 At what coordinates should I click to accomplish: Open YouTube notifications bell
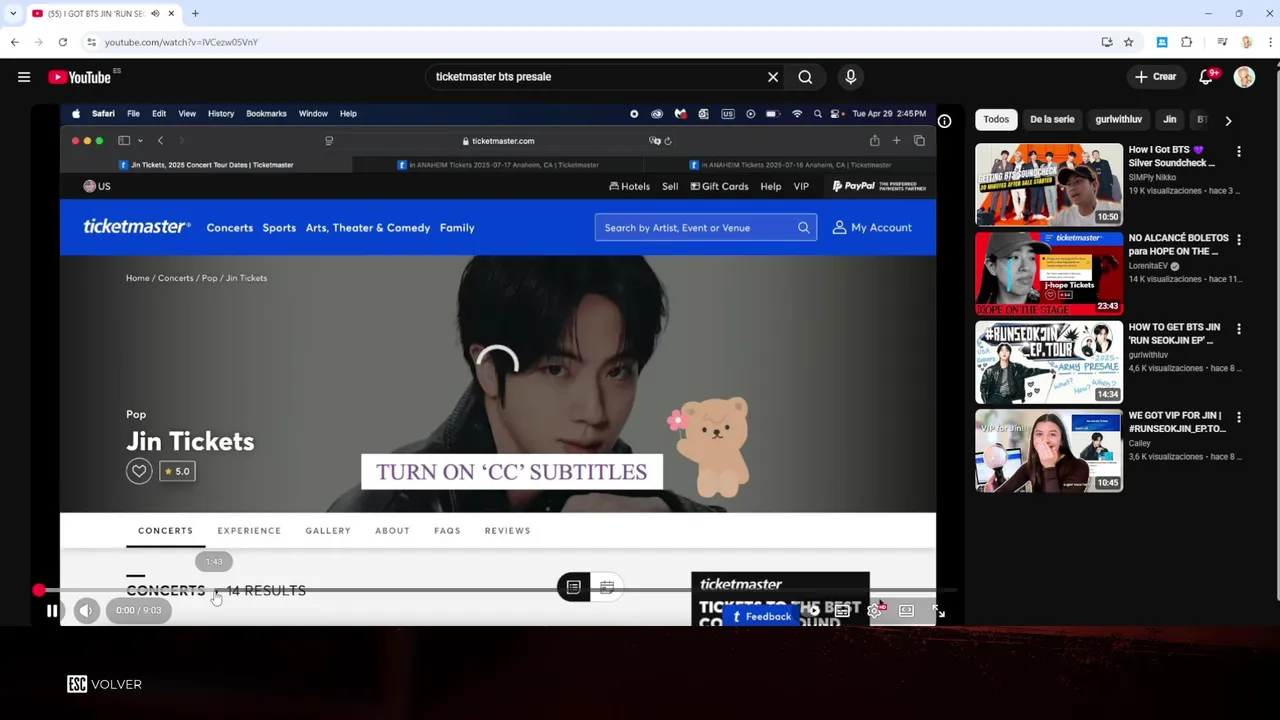(1207, 77)
